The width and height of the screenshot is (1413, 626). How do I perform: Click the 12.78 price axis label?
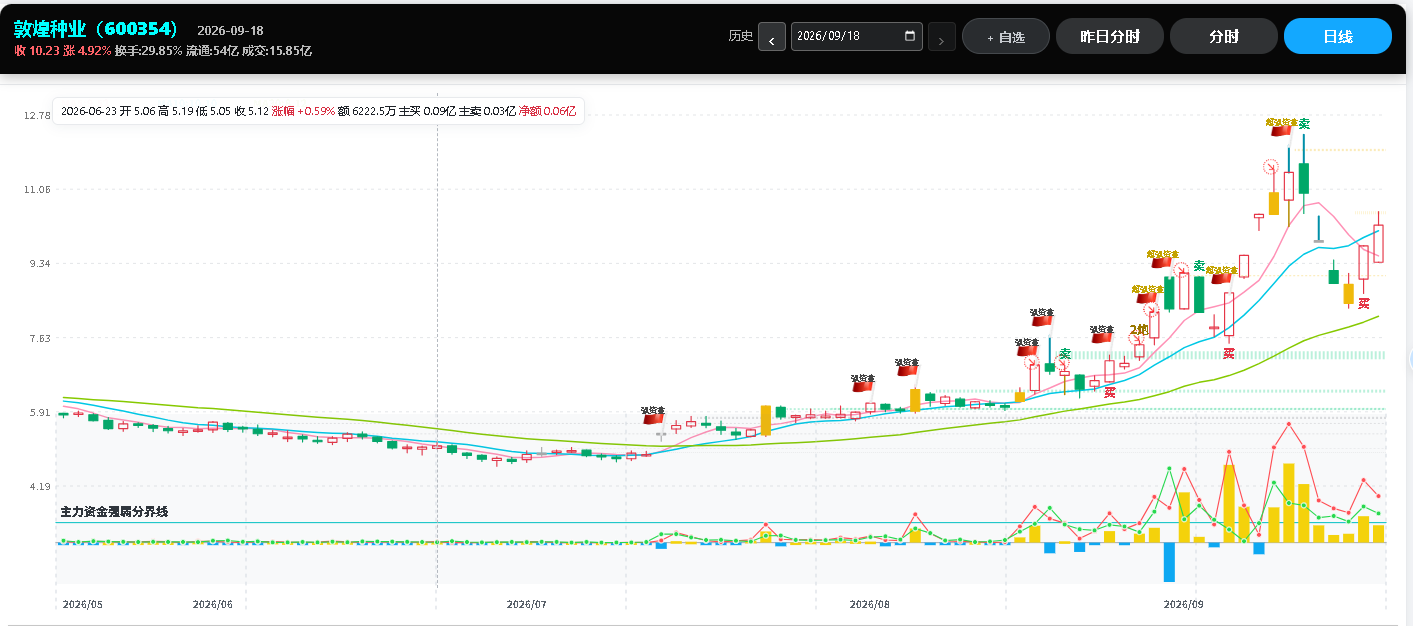tap(37, 115)
